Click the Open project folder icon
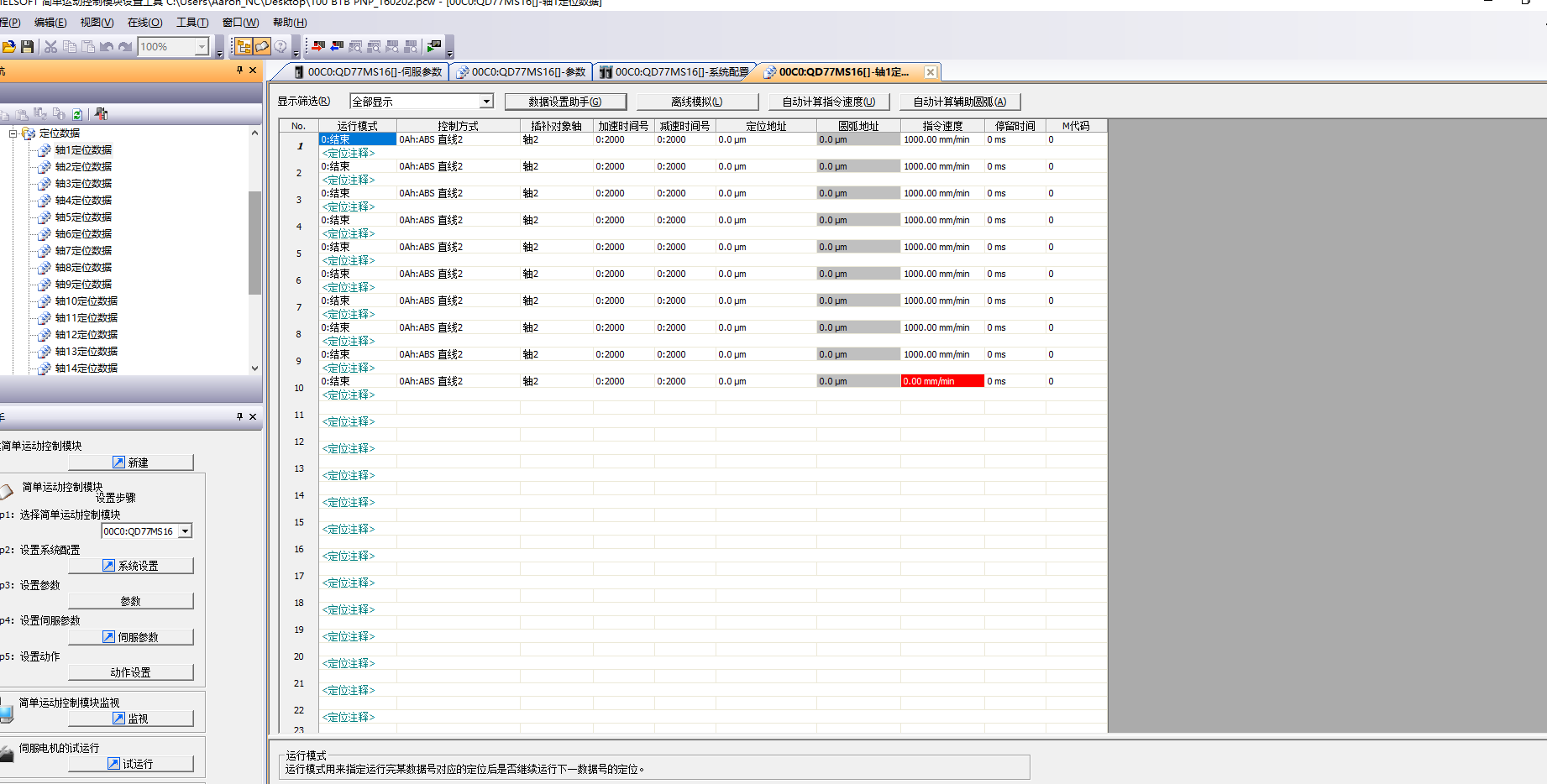1547x784 pixels. tap(9, 47)
